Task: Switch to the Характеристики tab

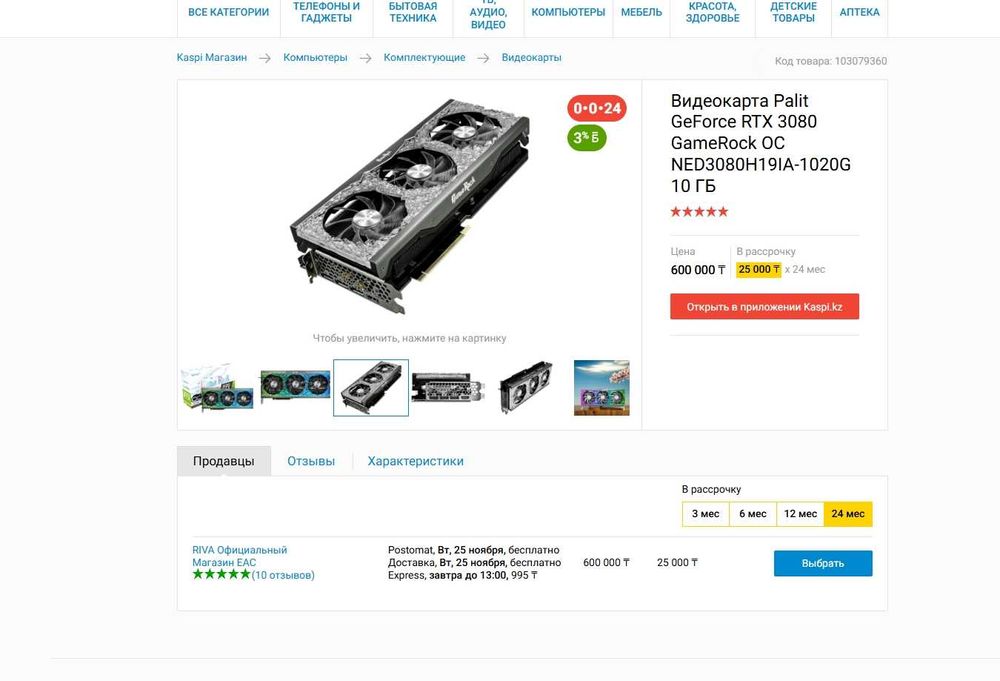Action: pos(415,461)
